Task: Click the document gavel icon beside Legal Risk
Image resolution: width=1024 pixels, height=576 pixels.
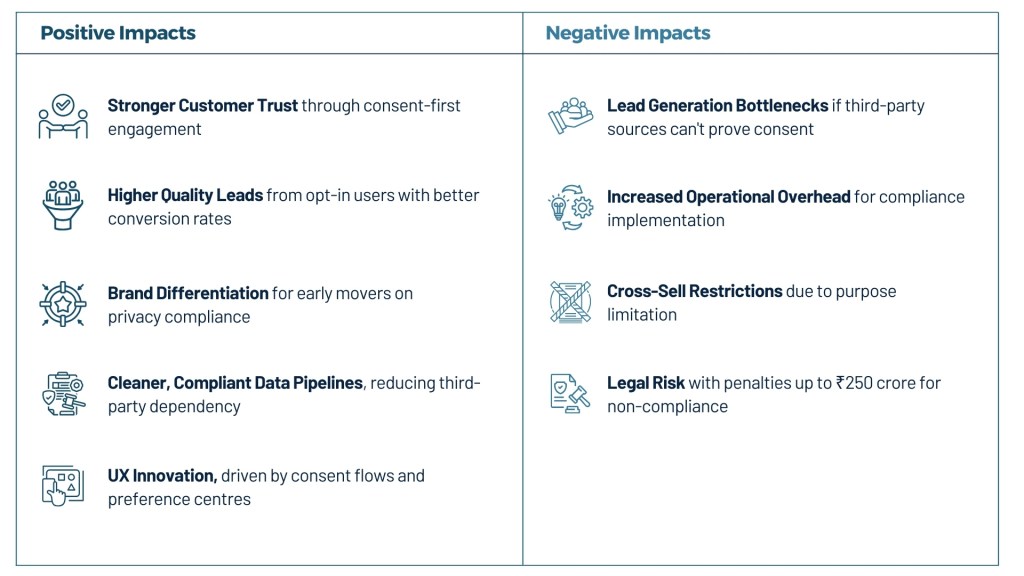Action: point(571,393)
